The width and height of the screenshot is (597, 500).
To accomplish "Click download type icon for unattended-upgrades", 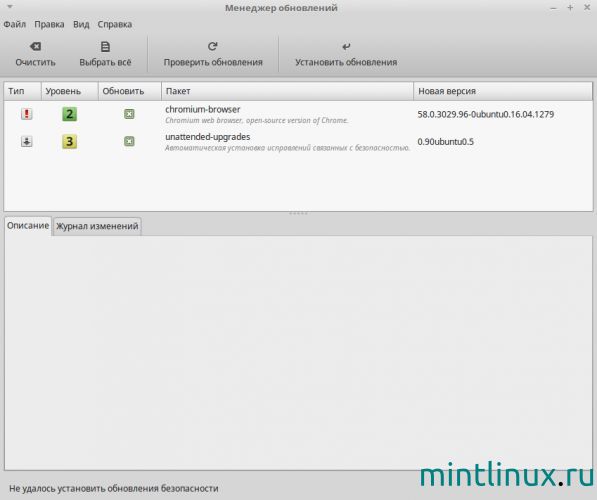I will [x=26, y=141].
